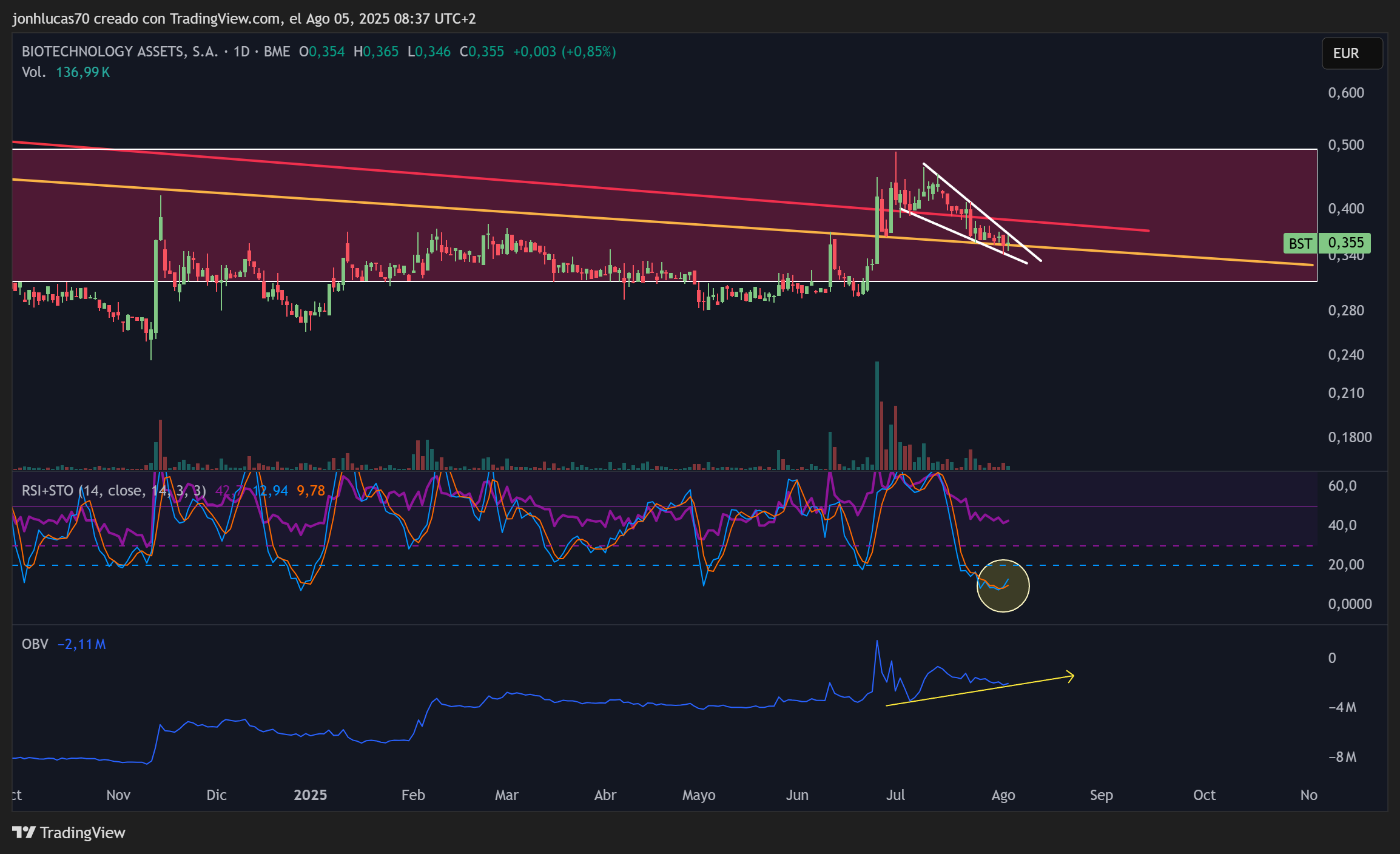Select the Jul marker on the time axis

(895, 795)
